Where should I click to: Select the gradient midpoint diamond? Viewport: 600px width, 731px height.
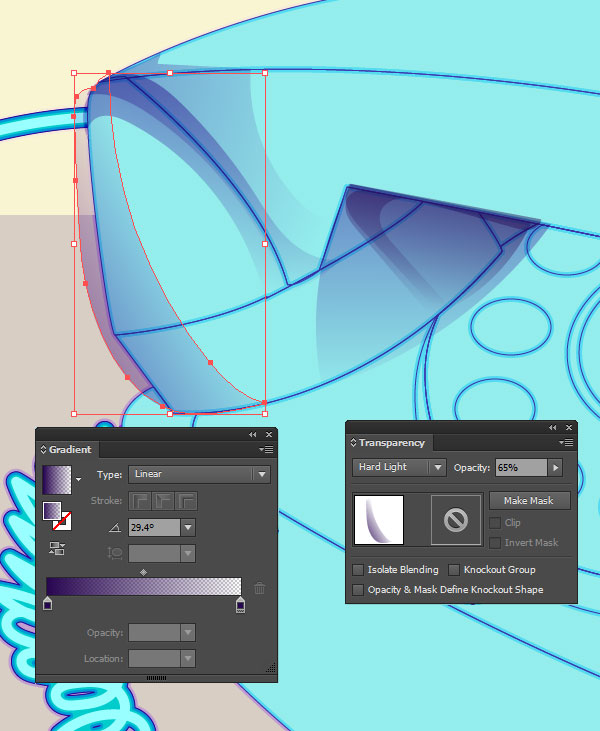[144, 572]
